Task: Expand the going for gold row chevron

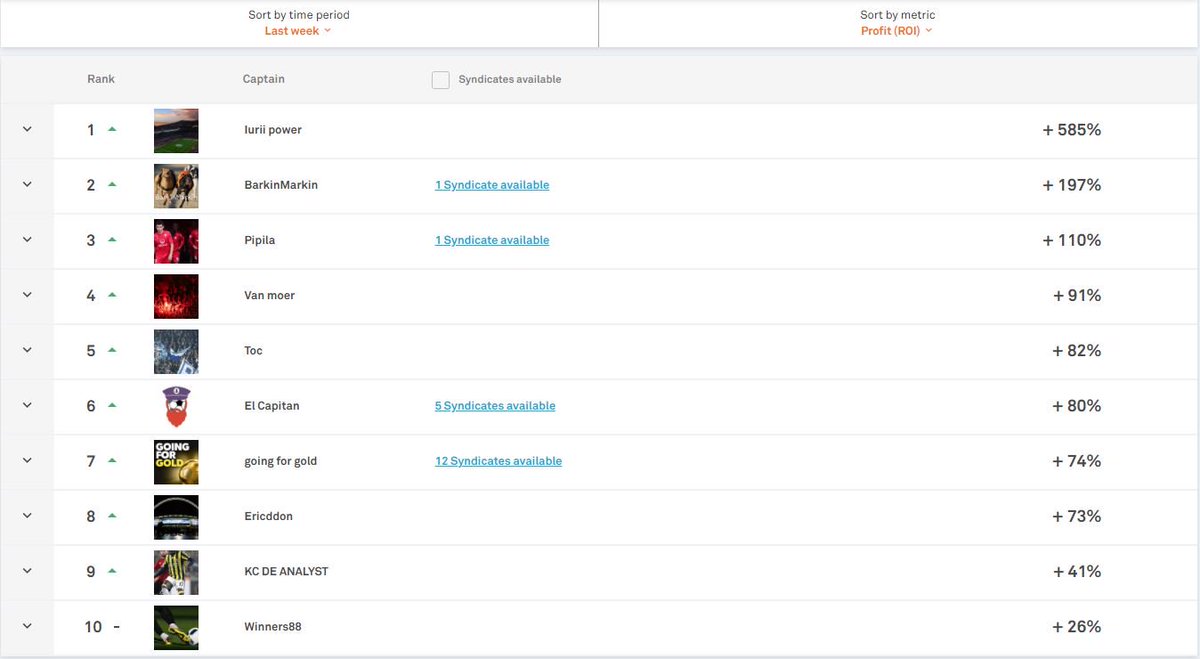Action: [27, 461]
